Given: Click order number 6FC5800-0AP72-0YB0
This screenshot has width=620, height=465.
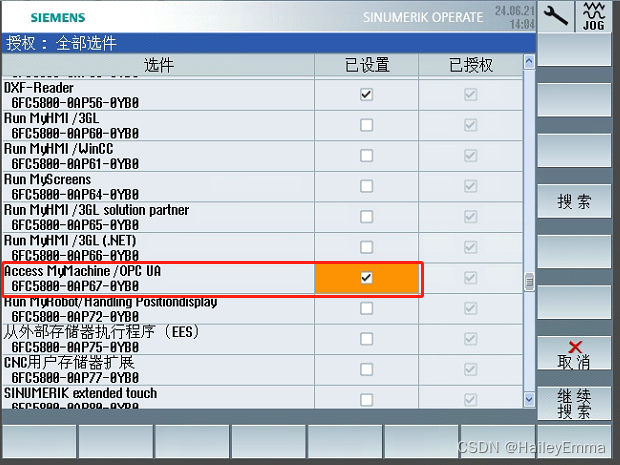Looking at the screenshot, I should click(x=75, y=317).
